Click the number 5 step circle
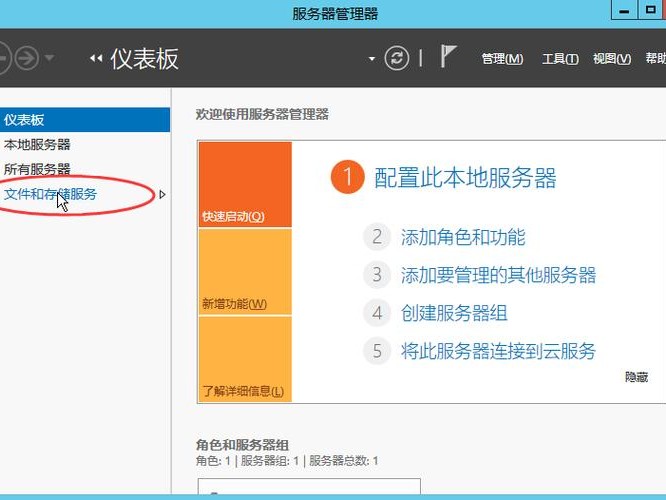Screen dimensions: 666x500 click(x=377, y=351)
